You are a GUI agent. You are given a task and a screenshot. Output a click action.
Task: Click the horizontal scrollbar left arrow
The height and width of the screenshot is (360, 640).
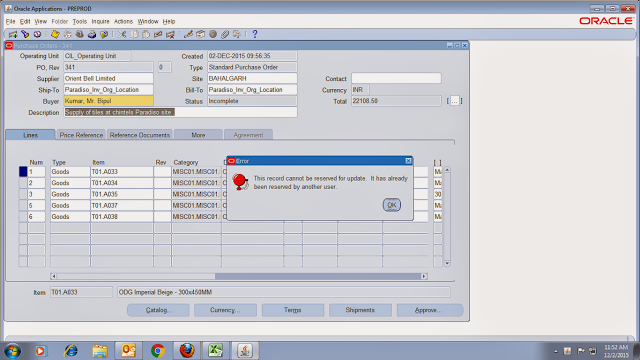(x=53, y=276)
